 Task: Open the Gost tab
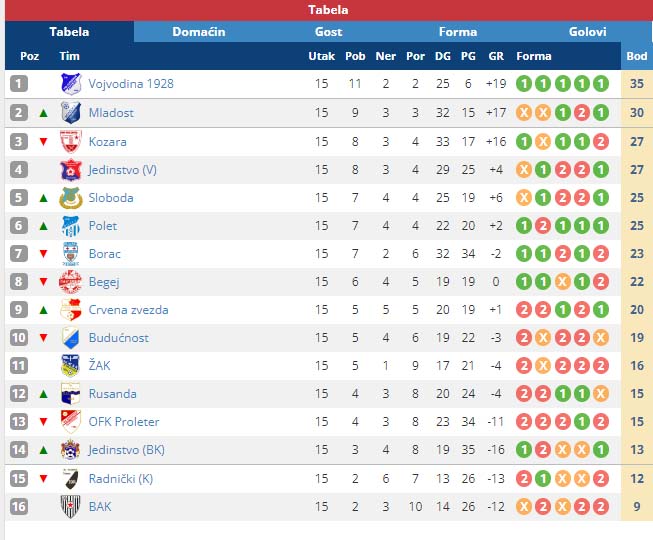pyautogui.click(x=328, y=32)
